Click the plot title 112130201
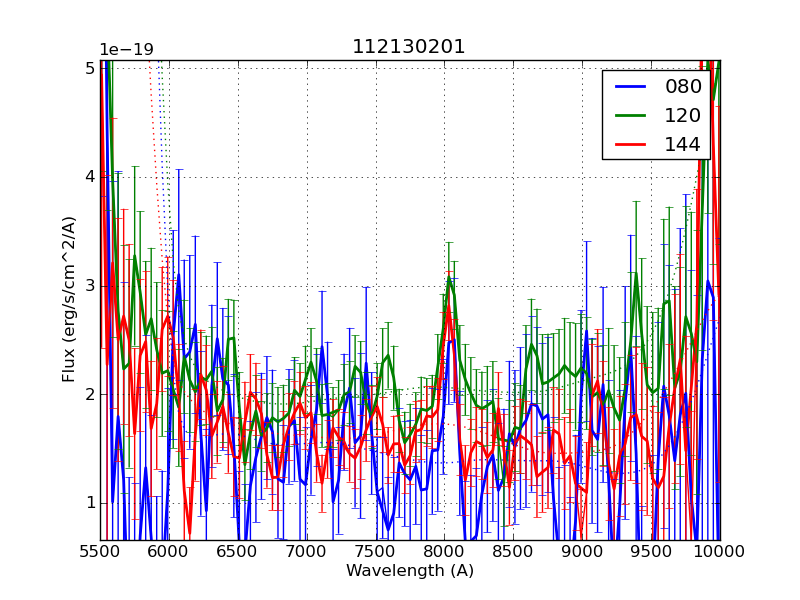Screen dimensions: 800x600 (x=409, y=47)
